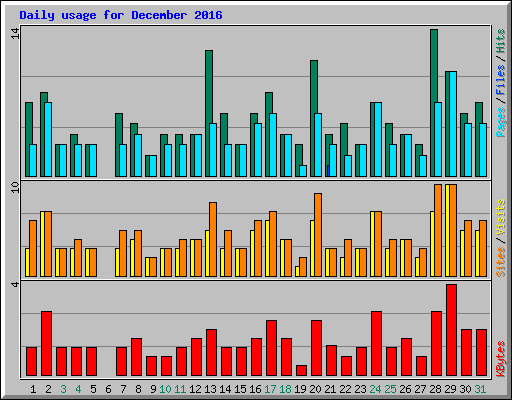
Task: Click the 'Daily usage for December 2016' title
Action: coord(121,15)
